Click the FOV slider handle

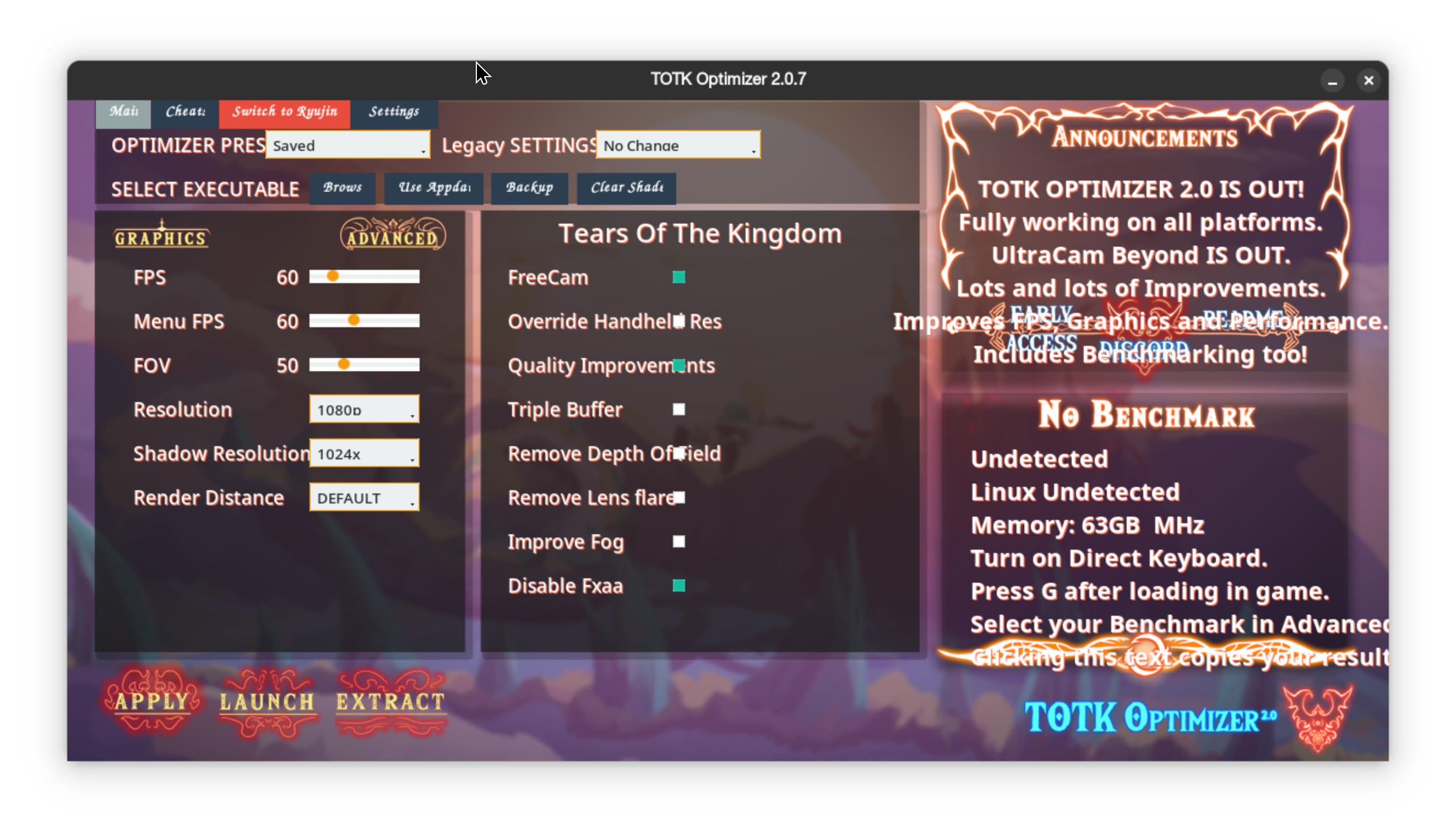(344, 365)
